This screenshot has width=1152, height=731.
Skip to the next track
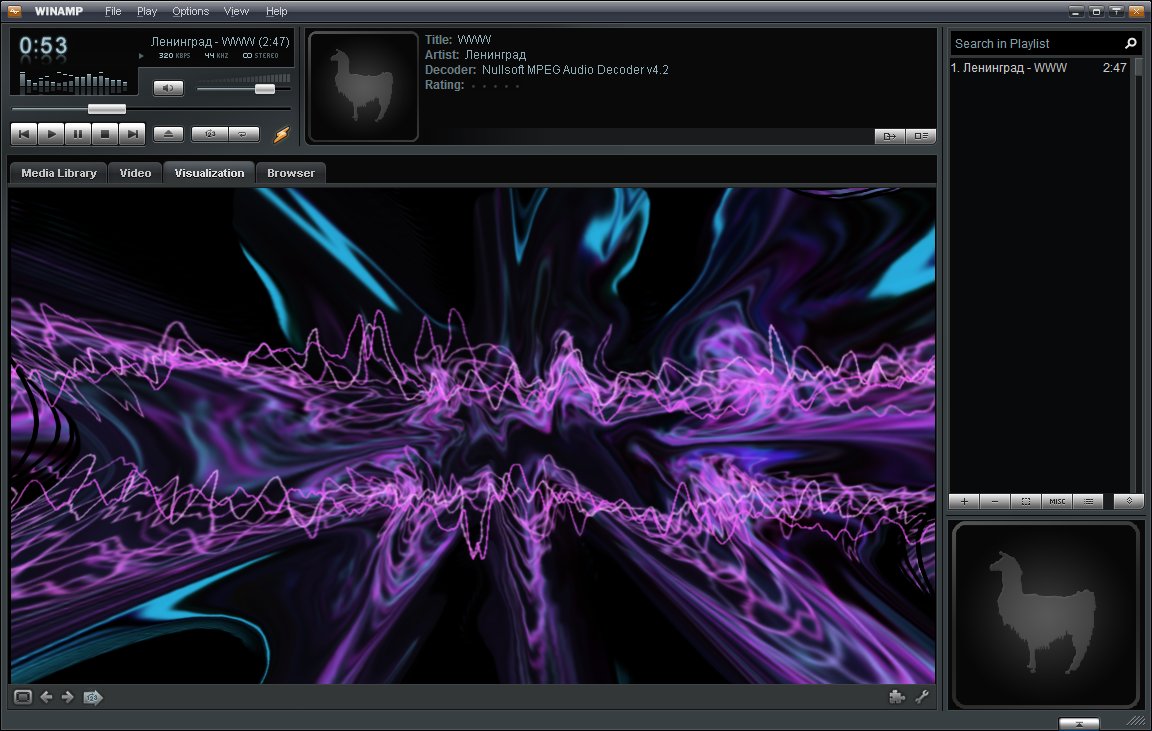(132, 134)
